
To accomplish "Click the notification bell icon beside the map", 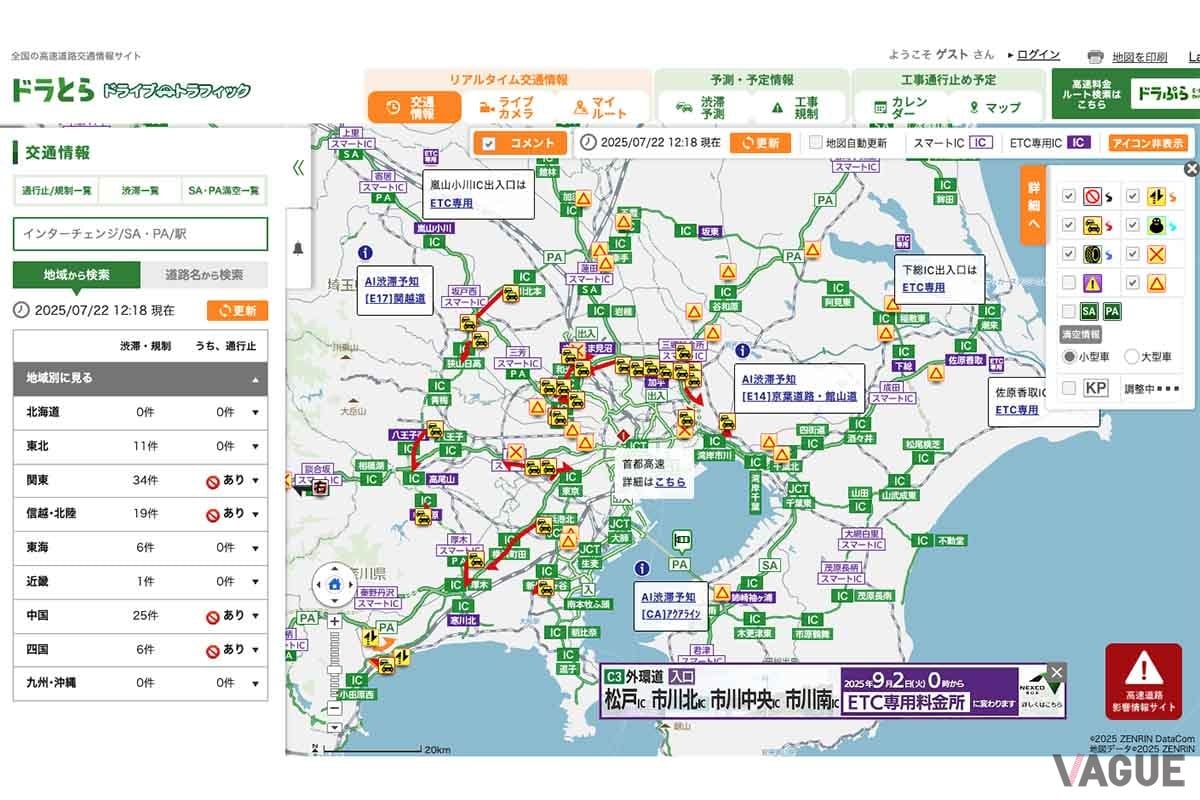I will pos(298,249).
